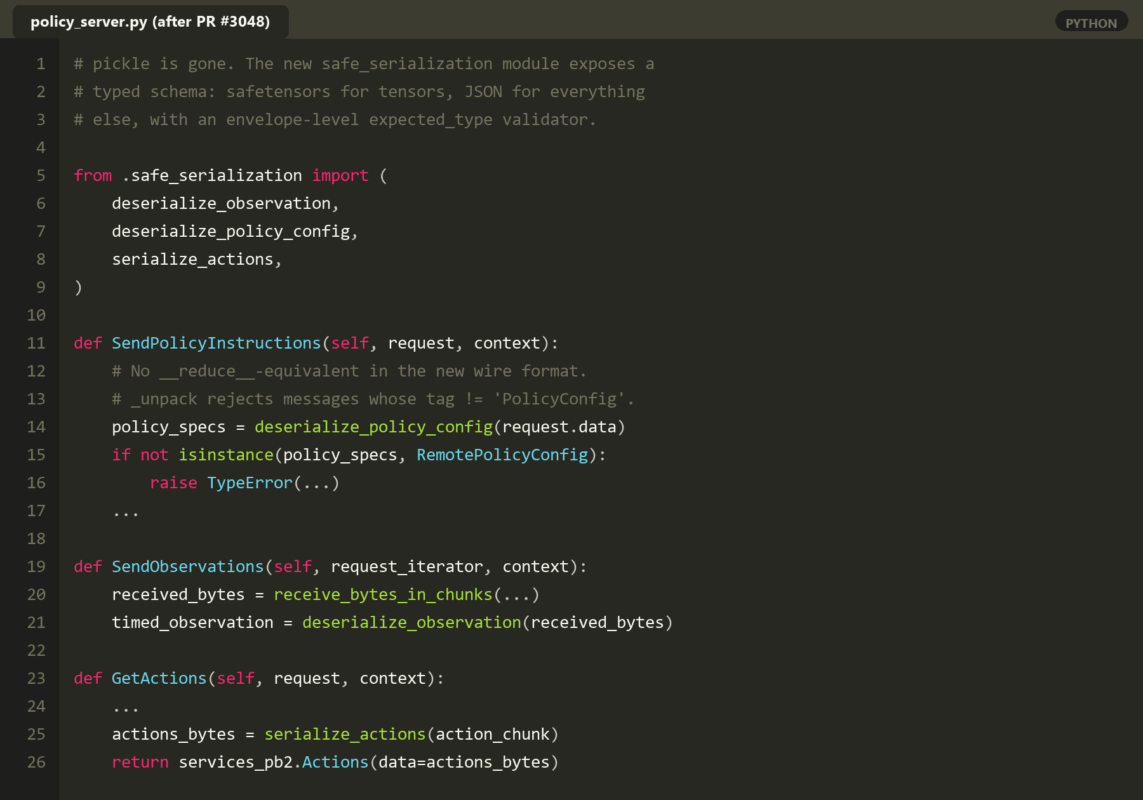The width and height of the screenshot is (1143, 800).
Task: Click line number 26 in the gutter
Action: pos(36,762)
